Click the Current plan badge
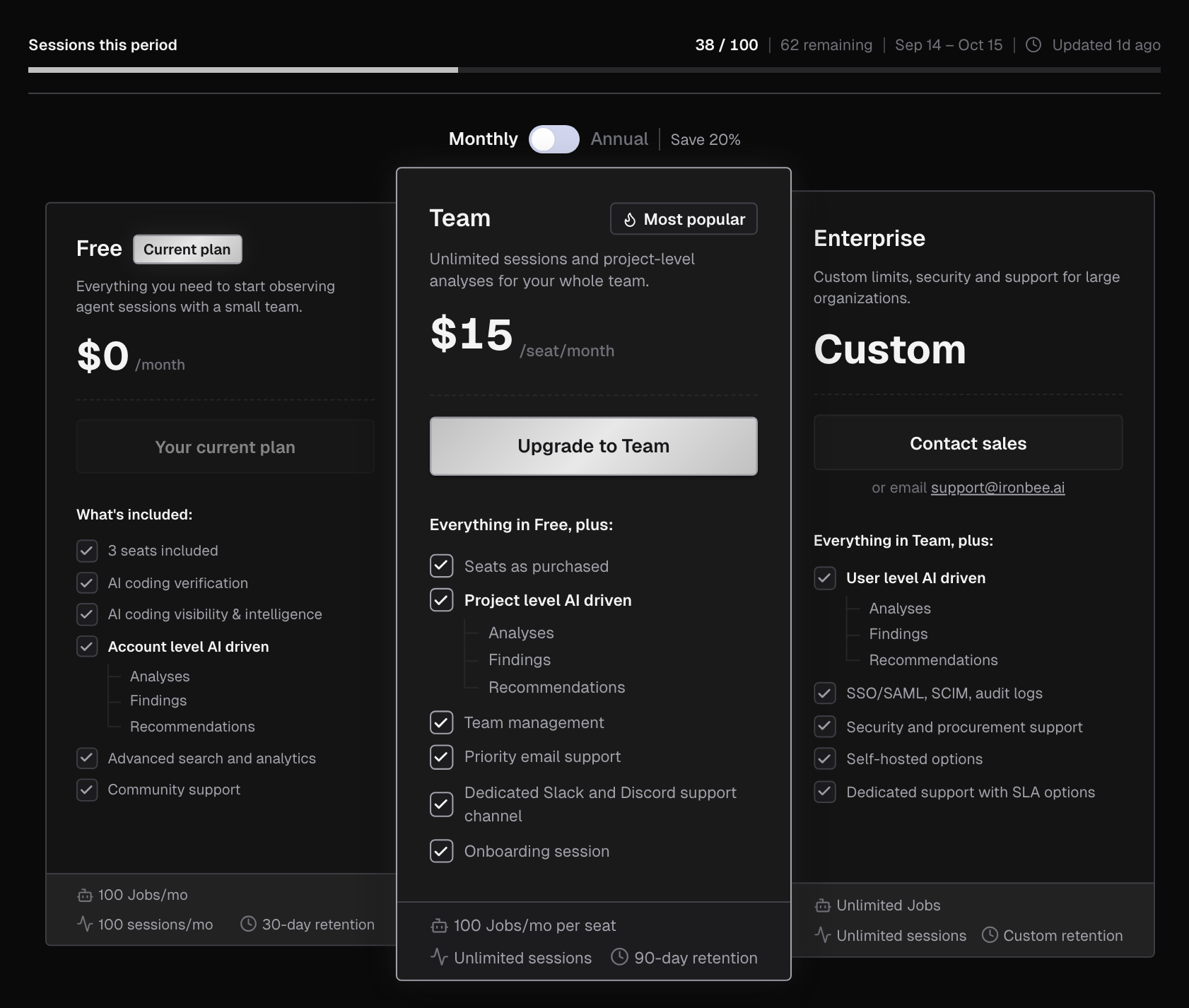The width and height of the screenshot is (1189, 1008). 187,250
